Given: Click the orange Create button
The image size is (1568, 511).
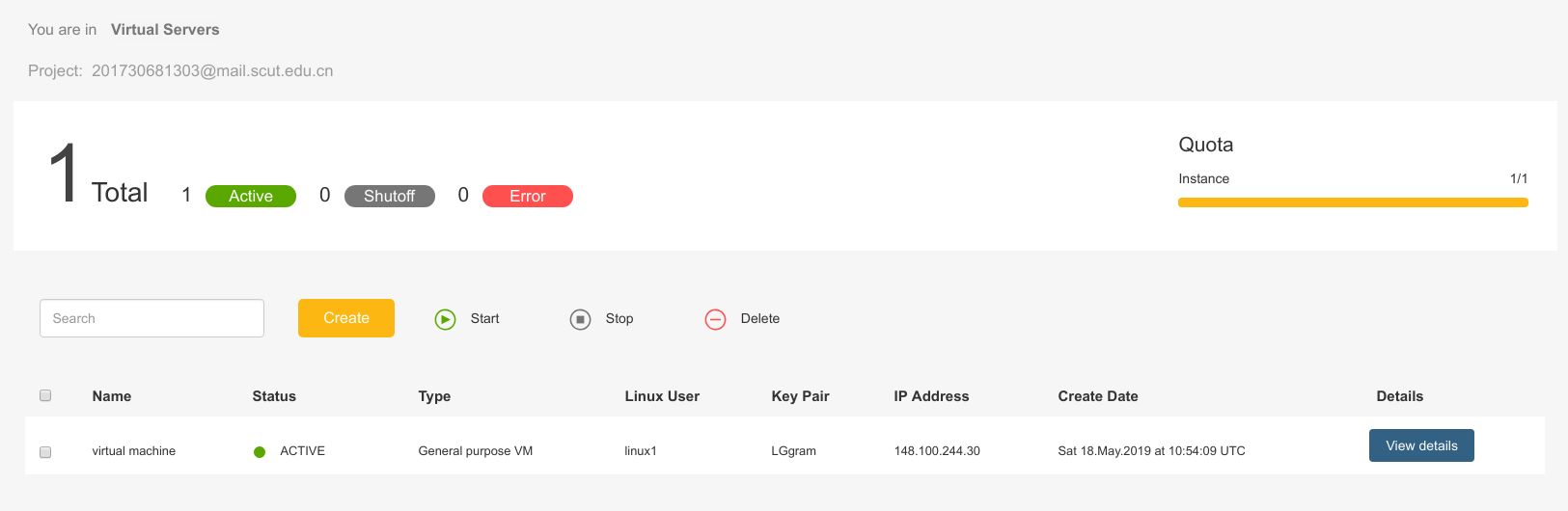Looking at the screenshot, I should [346, 318].
